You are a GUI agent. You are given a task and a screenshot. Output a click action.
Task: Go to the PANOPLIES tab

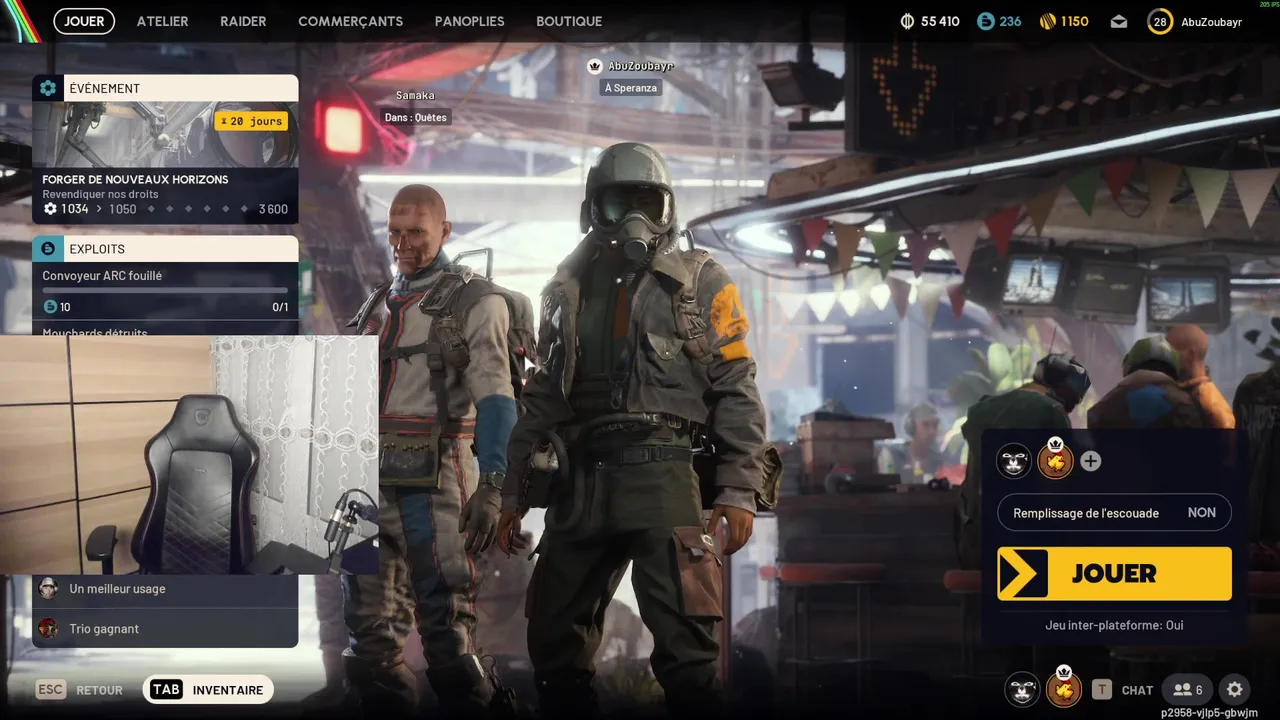click(469, 21)
